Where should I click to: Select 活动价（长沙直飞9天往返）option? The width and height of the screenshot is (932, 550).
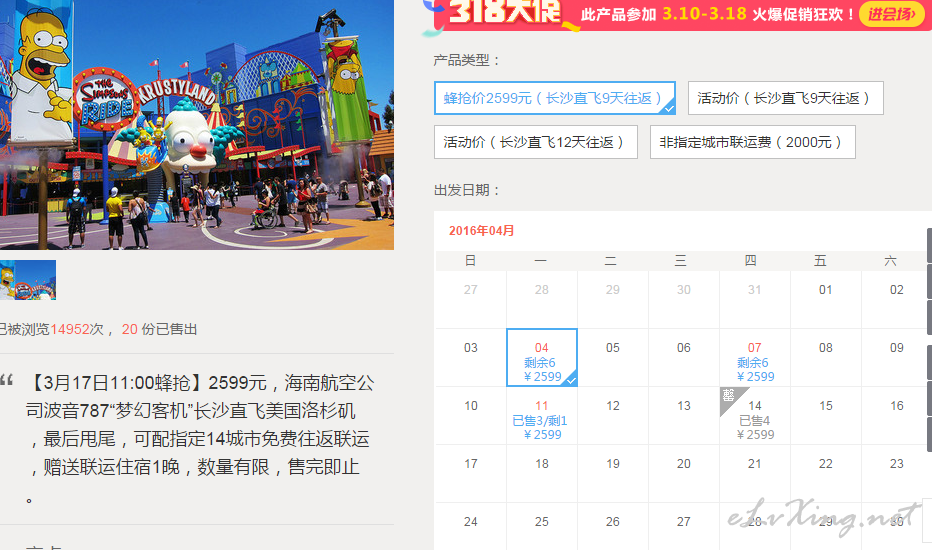point(785,98)
